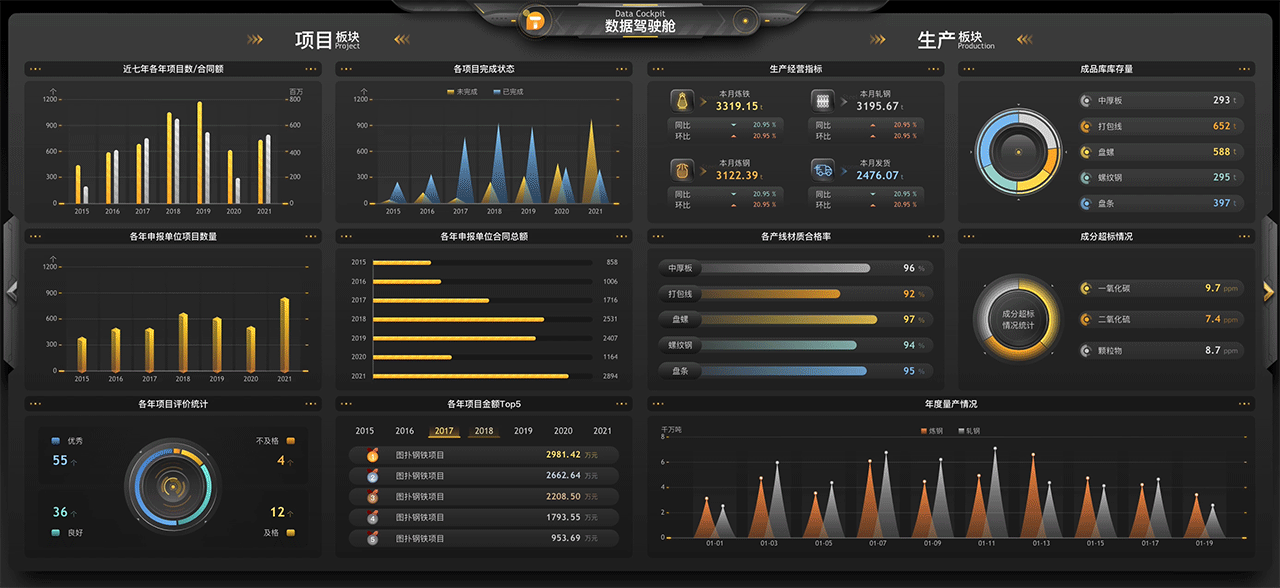Click the 本月炼钢 converter icon

point(684,170)
